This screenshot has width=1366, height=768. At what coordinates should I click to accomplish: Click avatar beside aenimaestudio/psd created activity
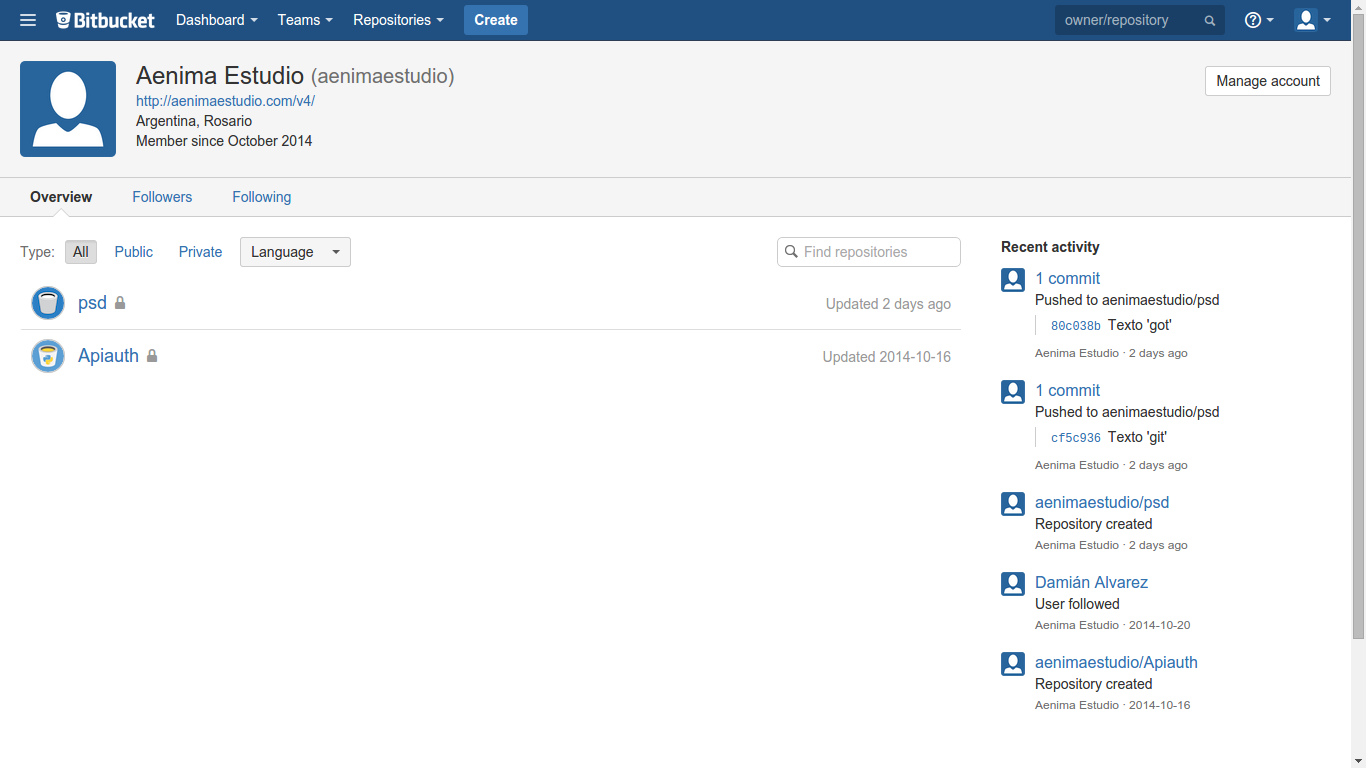(1013, 504)
